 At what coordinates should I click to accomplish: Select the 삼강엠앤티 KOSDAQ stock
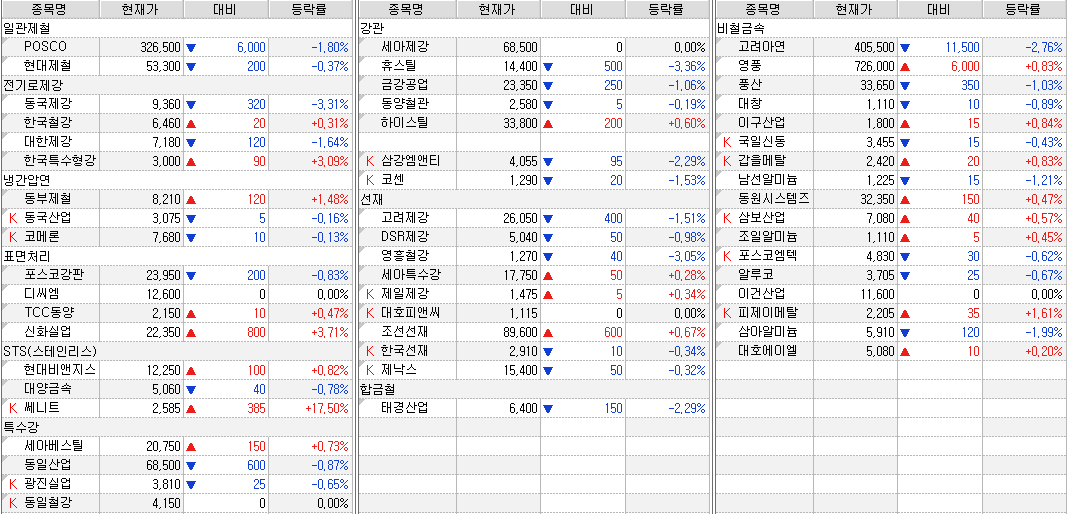pos(411,161)
